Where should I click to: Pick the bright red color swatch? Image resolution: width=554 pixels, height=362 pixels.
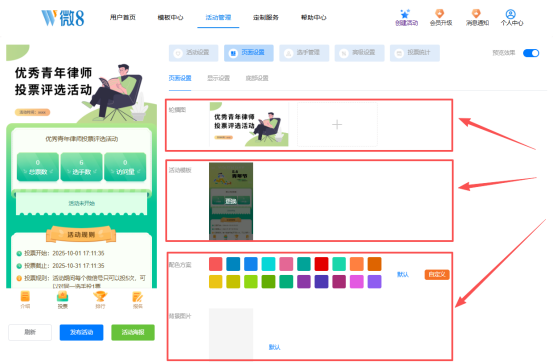(322, 264)
